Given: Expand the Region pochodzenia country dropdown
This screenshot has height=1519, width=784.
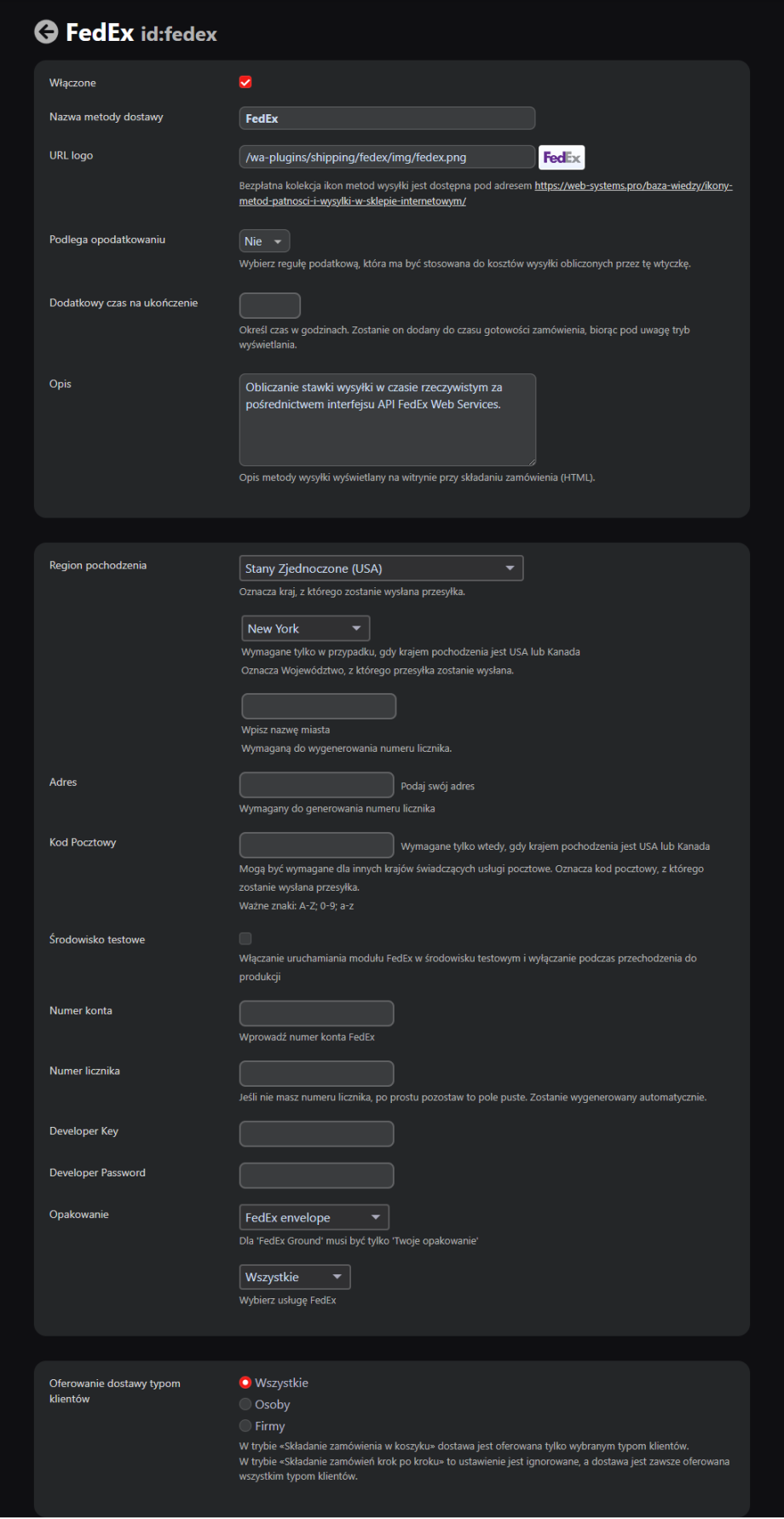Looking at the screenshot, I should 381,569.
